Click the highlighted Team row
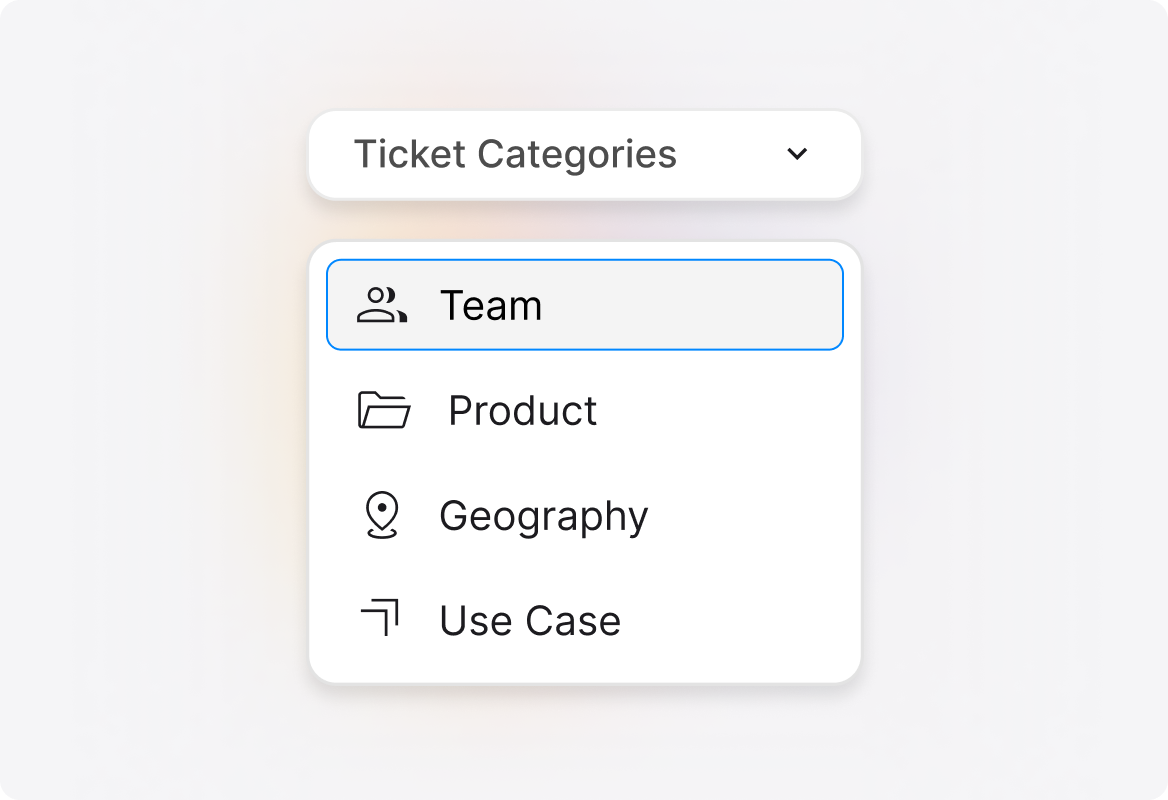The image size is (1168, 800). point(584,304)
